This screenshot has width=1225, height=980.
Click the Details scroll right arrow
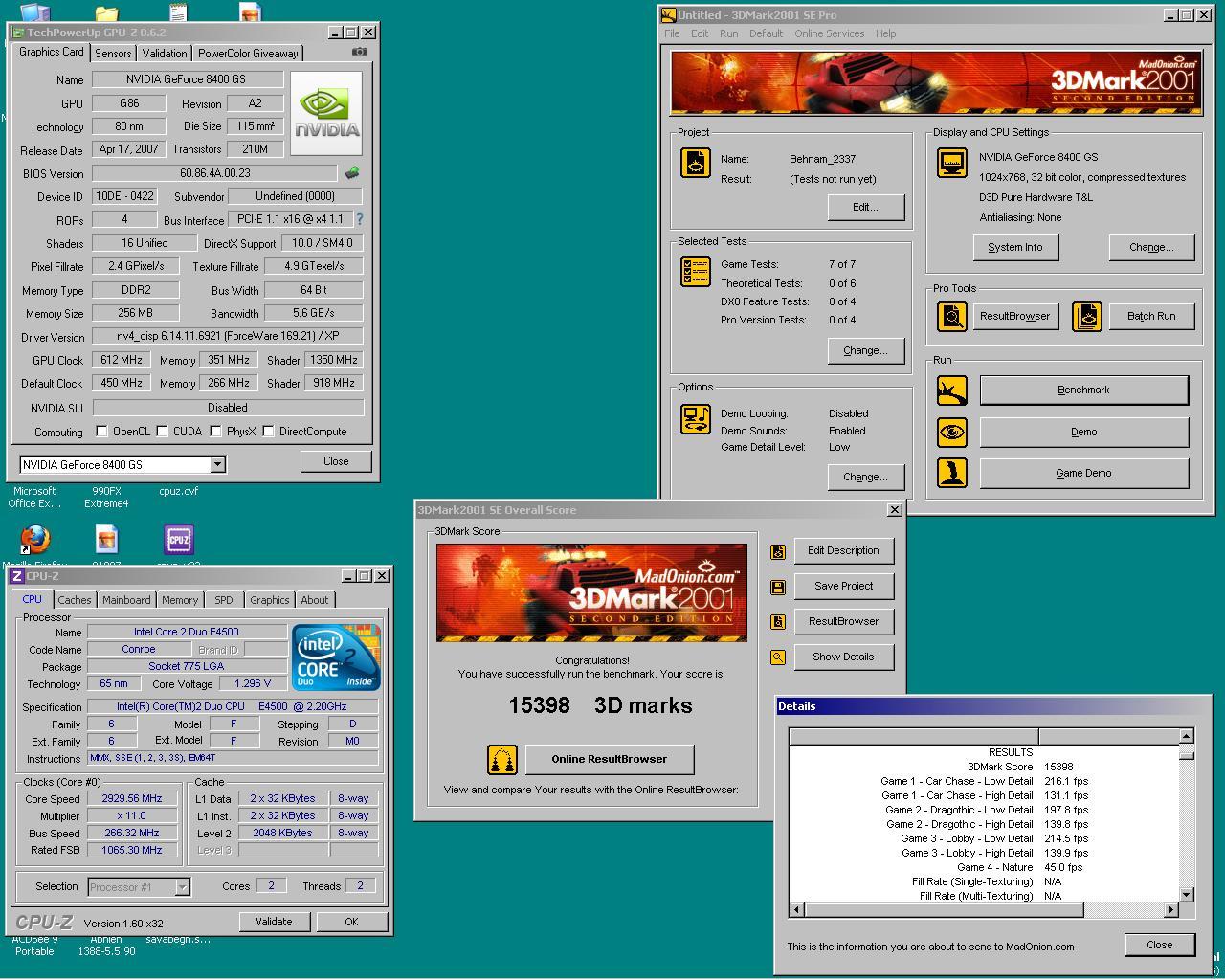coord(1171,909)
